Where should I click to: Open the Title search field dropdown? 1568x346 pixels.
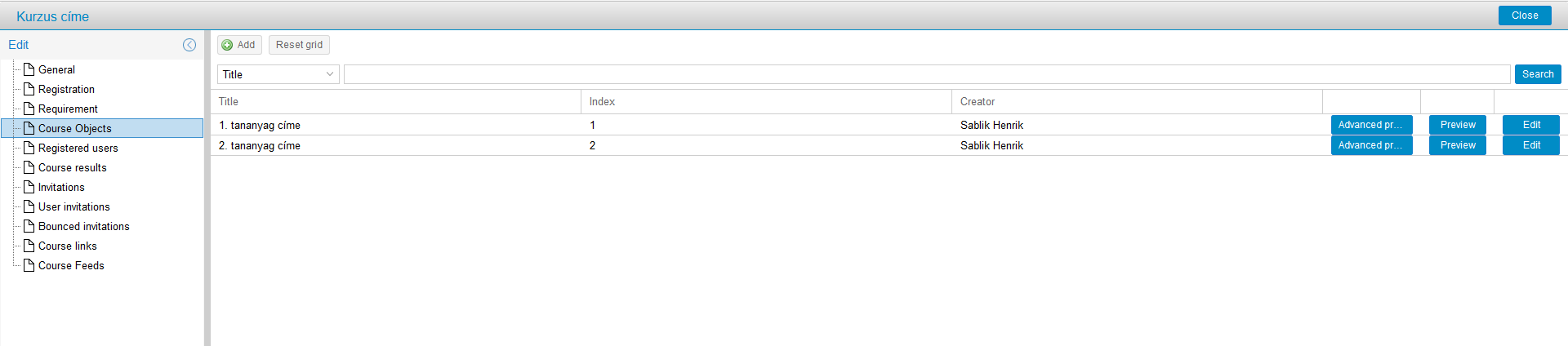tap(330, 74)
